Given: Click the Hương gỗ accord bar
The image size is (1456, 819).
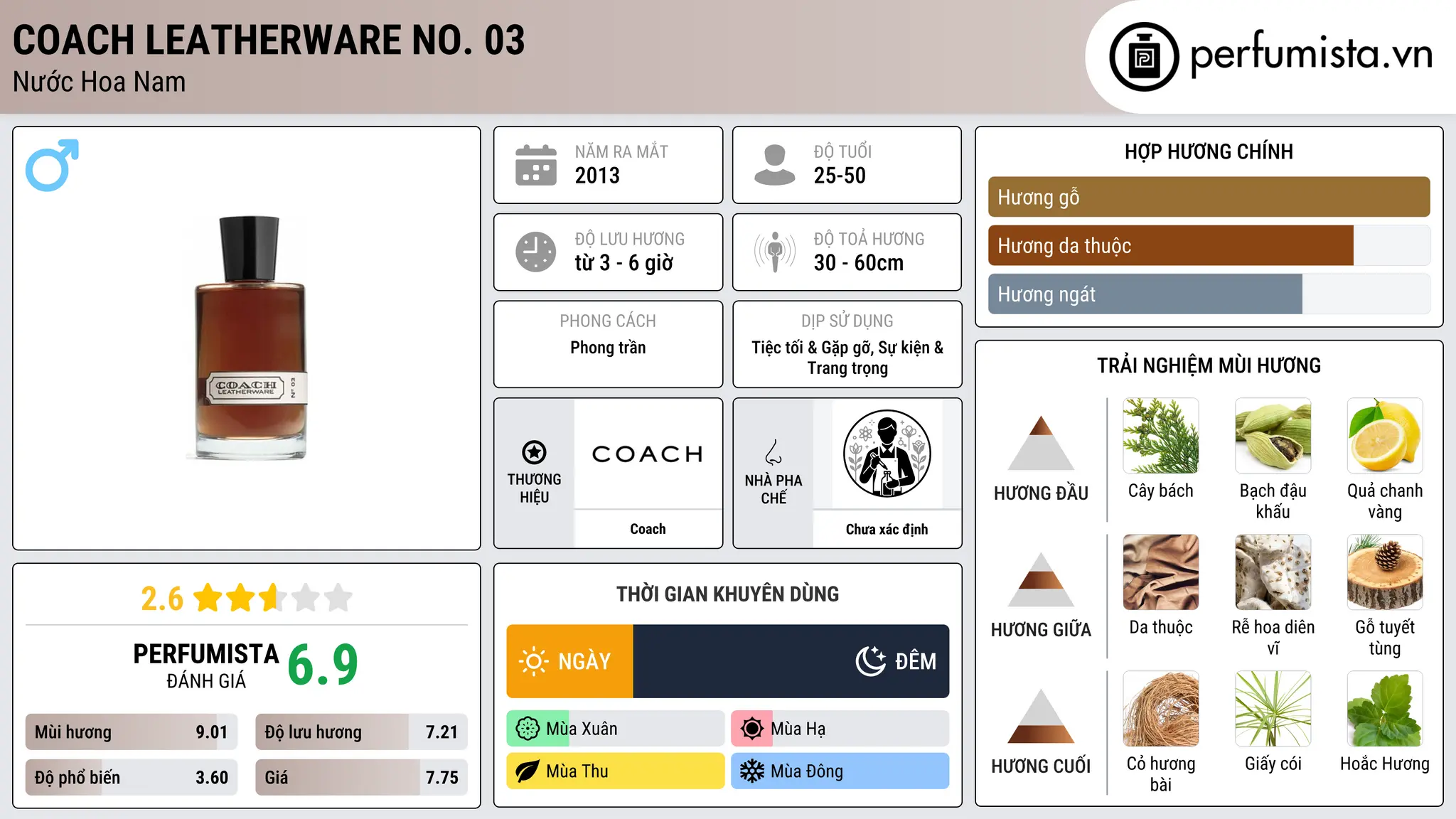Looking at the screenshot, I should pos(1209,197).
